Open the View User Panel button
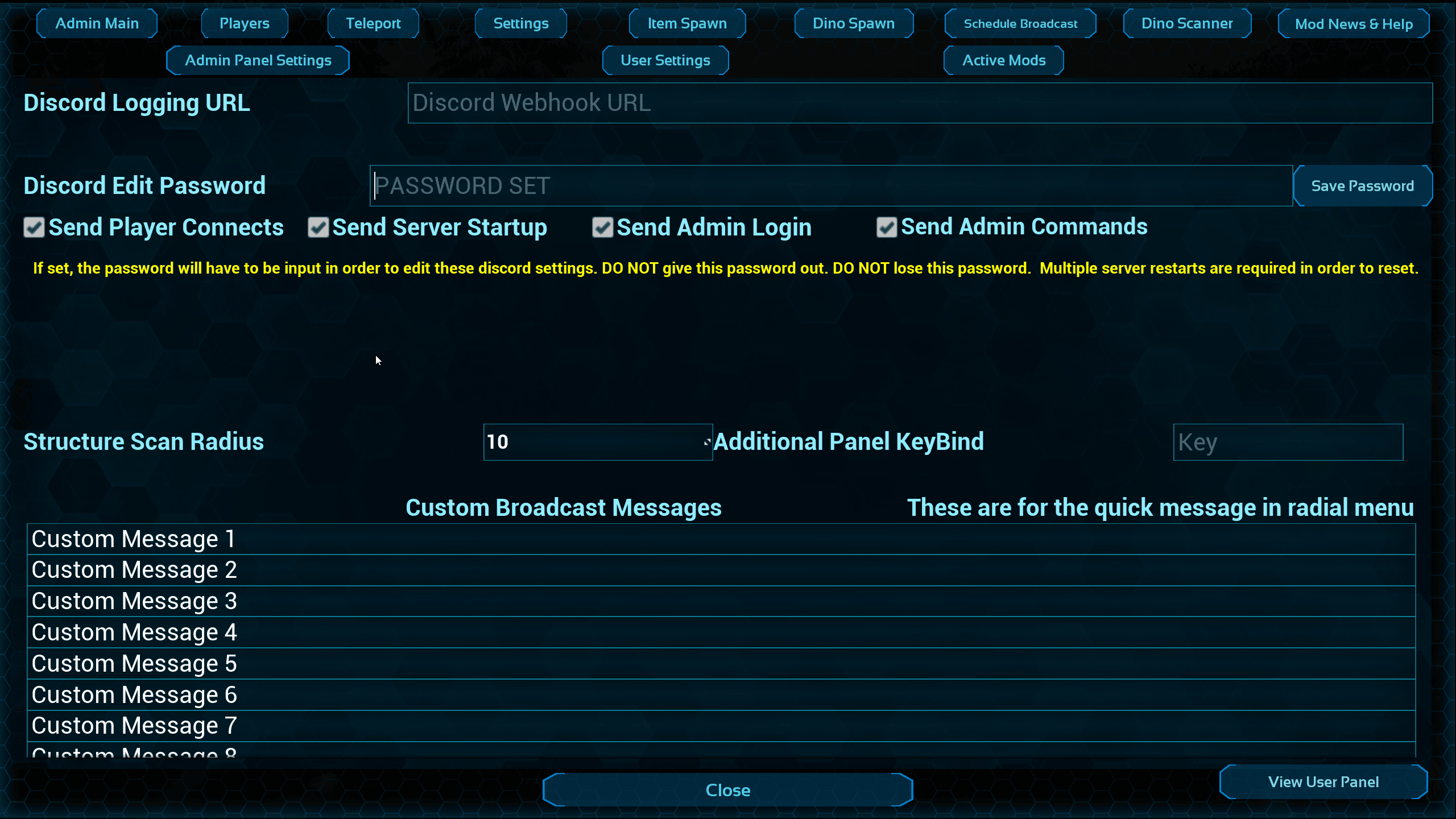The image size is (1456, 819). [1323, 782]
